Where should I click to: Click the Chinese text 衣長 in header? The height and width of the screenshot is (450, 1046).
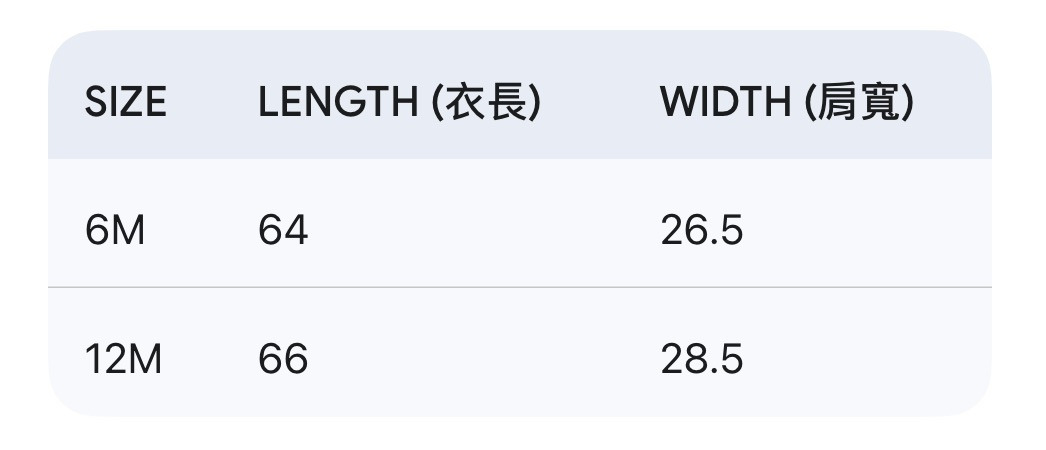coord(486,102)
